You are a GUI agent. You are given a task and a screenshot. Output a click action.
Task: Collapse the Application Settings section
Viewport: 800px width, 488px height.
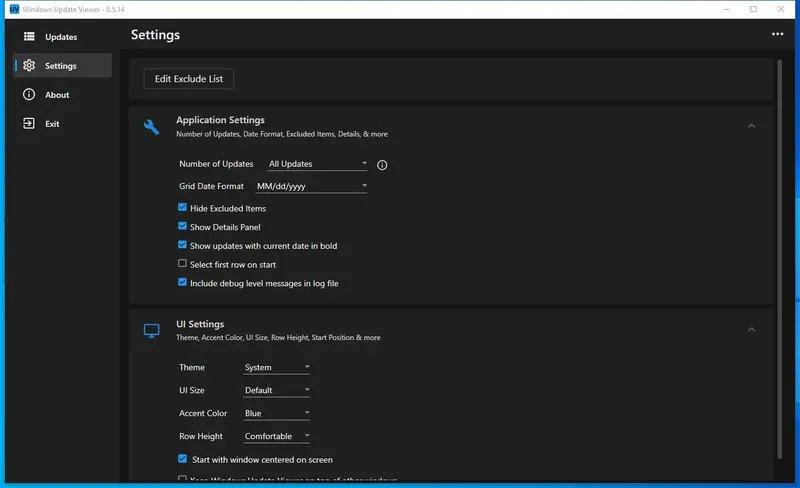point(751,126)
